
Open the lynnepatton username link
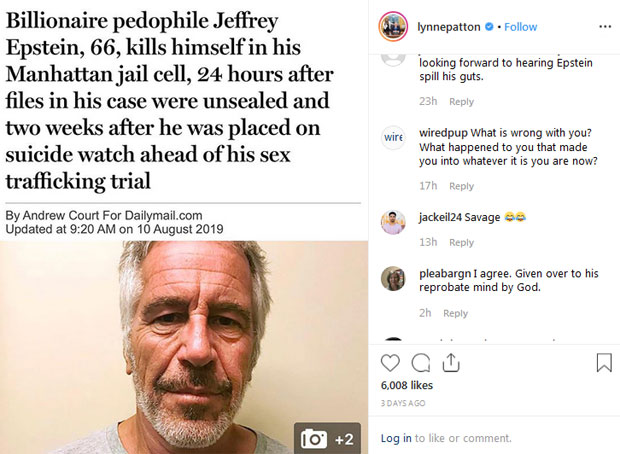click(453, 27)
